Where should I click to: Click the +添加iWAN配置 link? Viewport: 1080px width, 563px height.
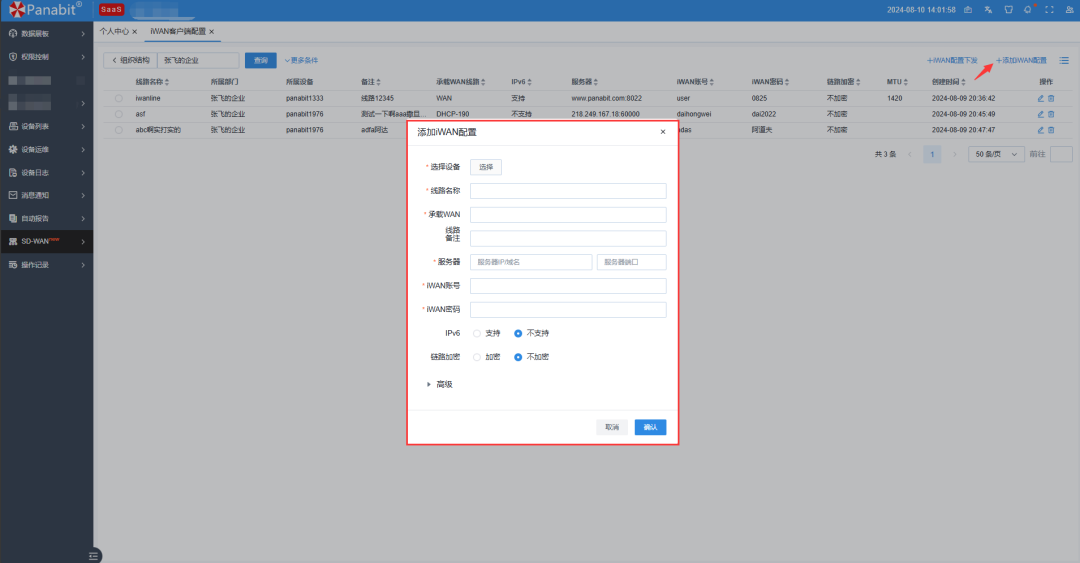tap(1021, 61)
